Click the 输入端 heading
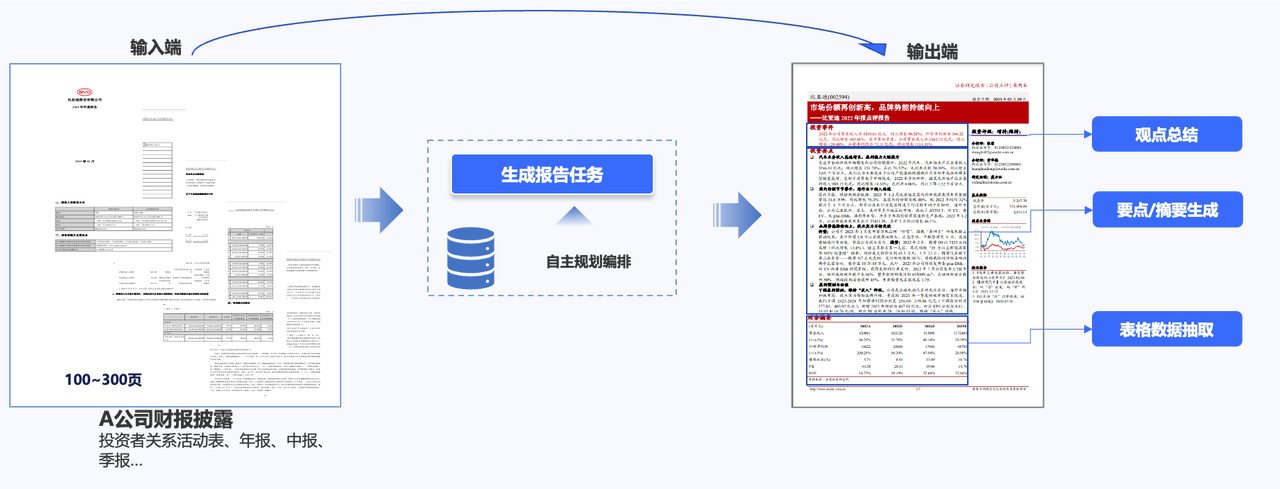1280x489 pixels. click(155, 47)
